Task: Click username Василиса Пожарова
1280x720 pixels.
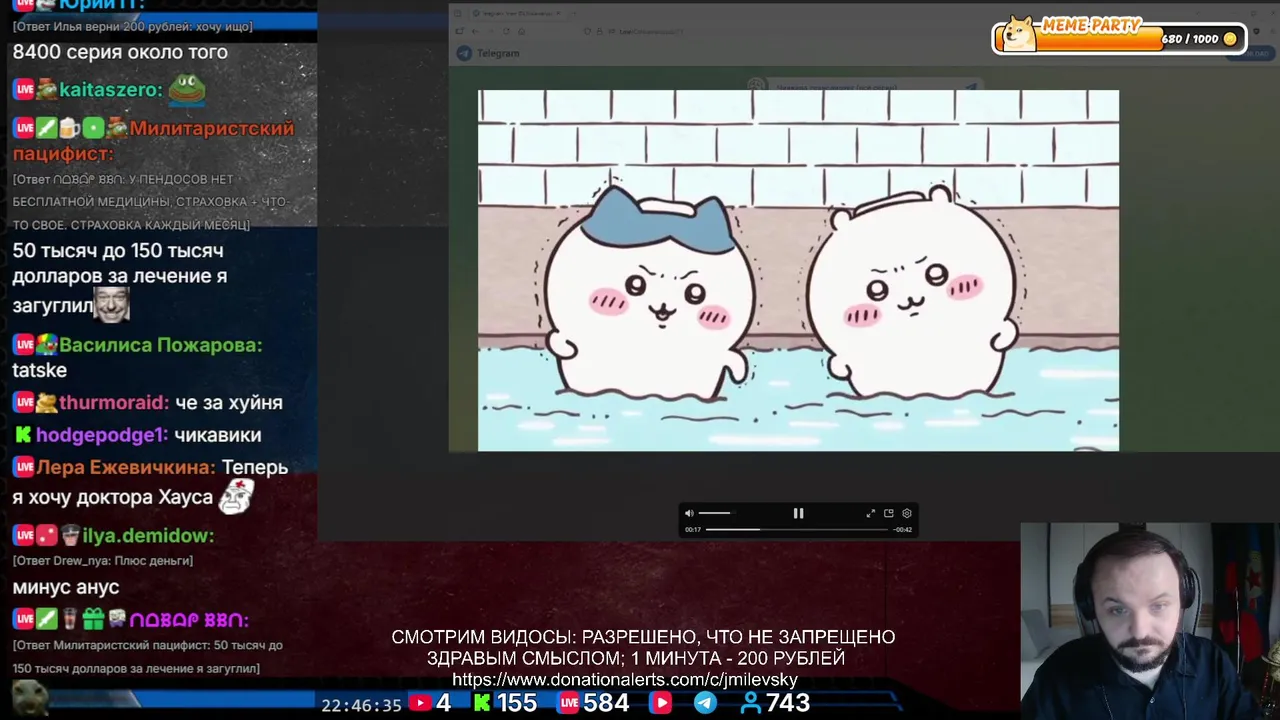Action: [160, 345]
